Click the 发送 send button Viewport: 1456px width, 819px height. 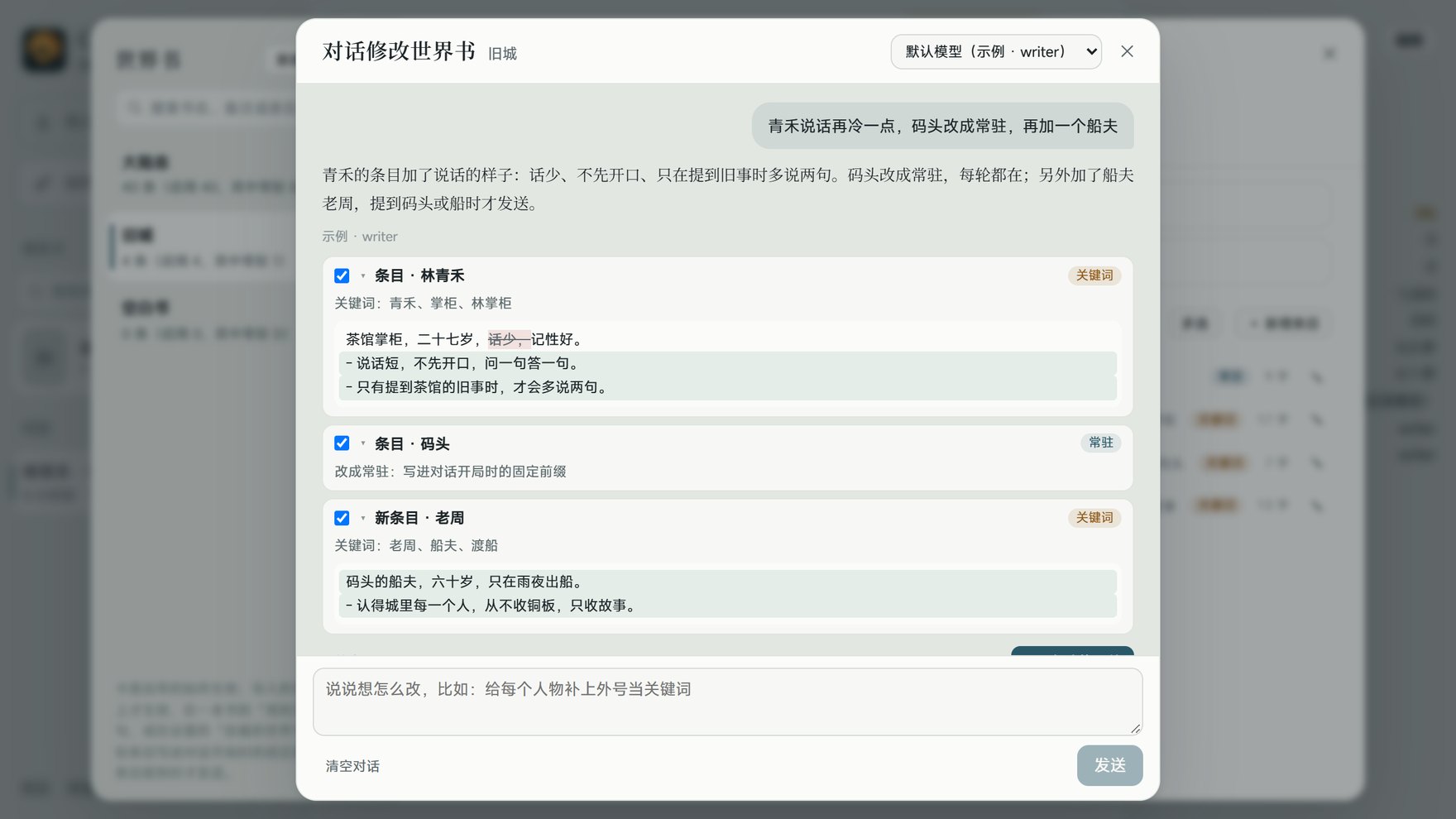coord(1109,765)
